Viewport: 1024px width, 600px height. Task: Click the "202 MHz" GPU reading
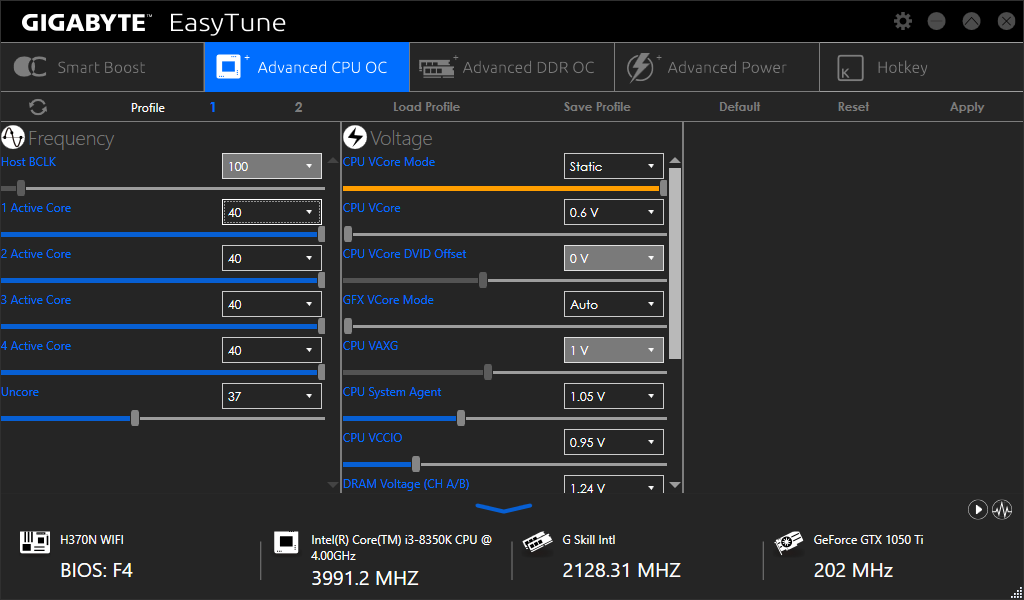click(x=853, y=570)
